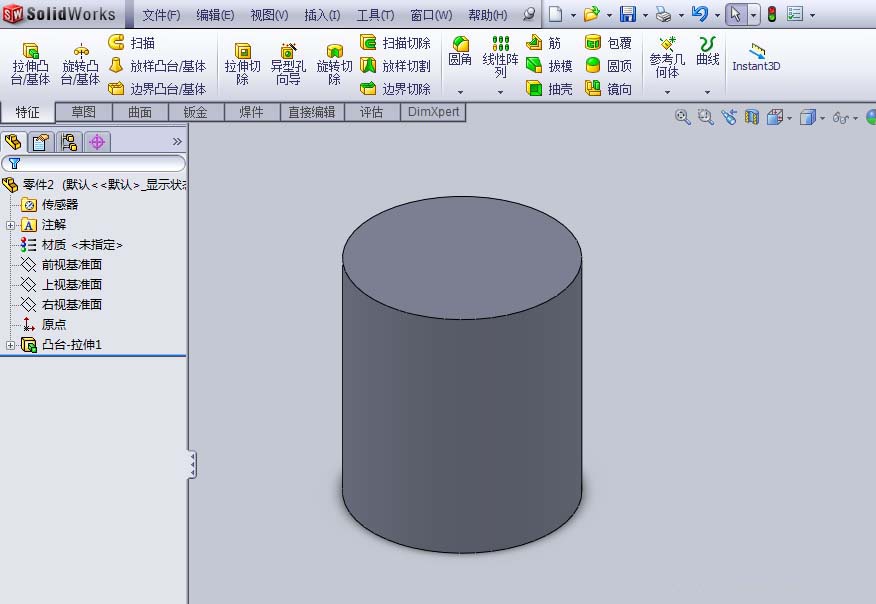Open the 参考几何体 reference geometry tool
Viewport: 876px width, 604px height.
click(x=667, y=57)
